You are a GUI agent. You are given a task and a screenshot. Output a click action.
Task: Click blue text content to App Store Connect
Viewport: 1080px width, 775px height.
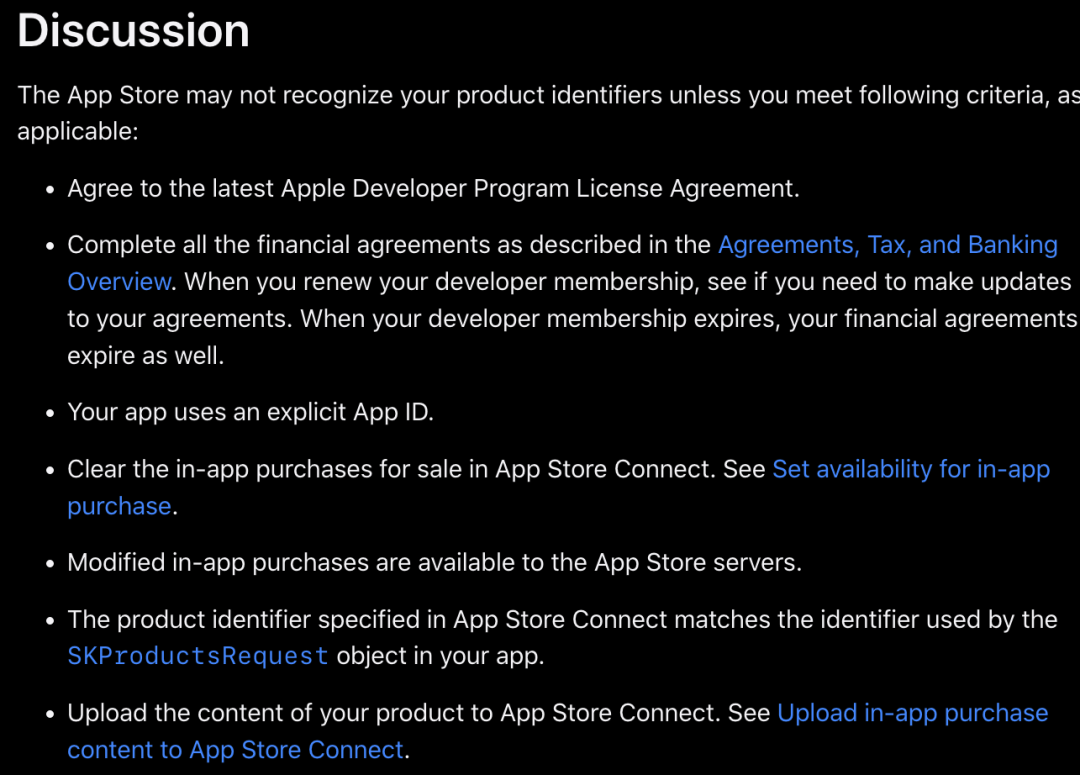(x=236, y=750)
